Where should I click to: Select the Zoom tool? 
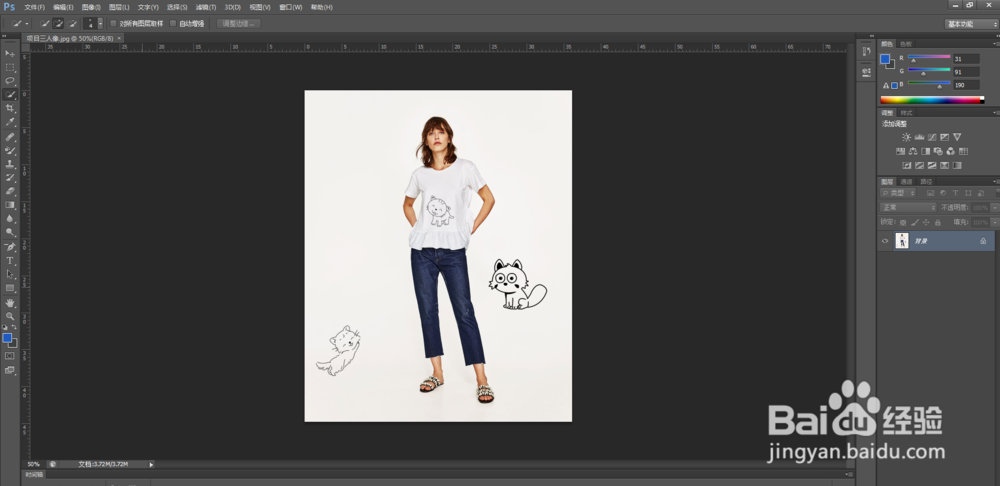[x=10, y=316]
